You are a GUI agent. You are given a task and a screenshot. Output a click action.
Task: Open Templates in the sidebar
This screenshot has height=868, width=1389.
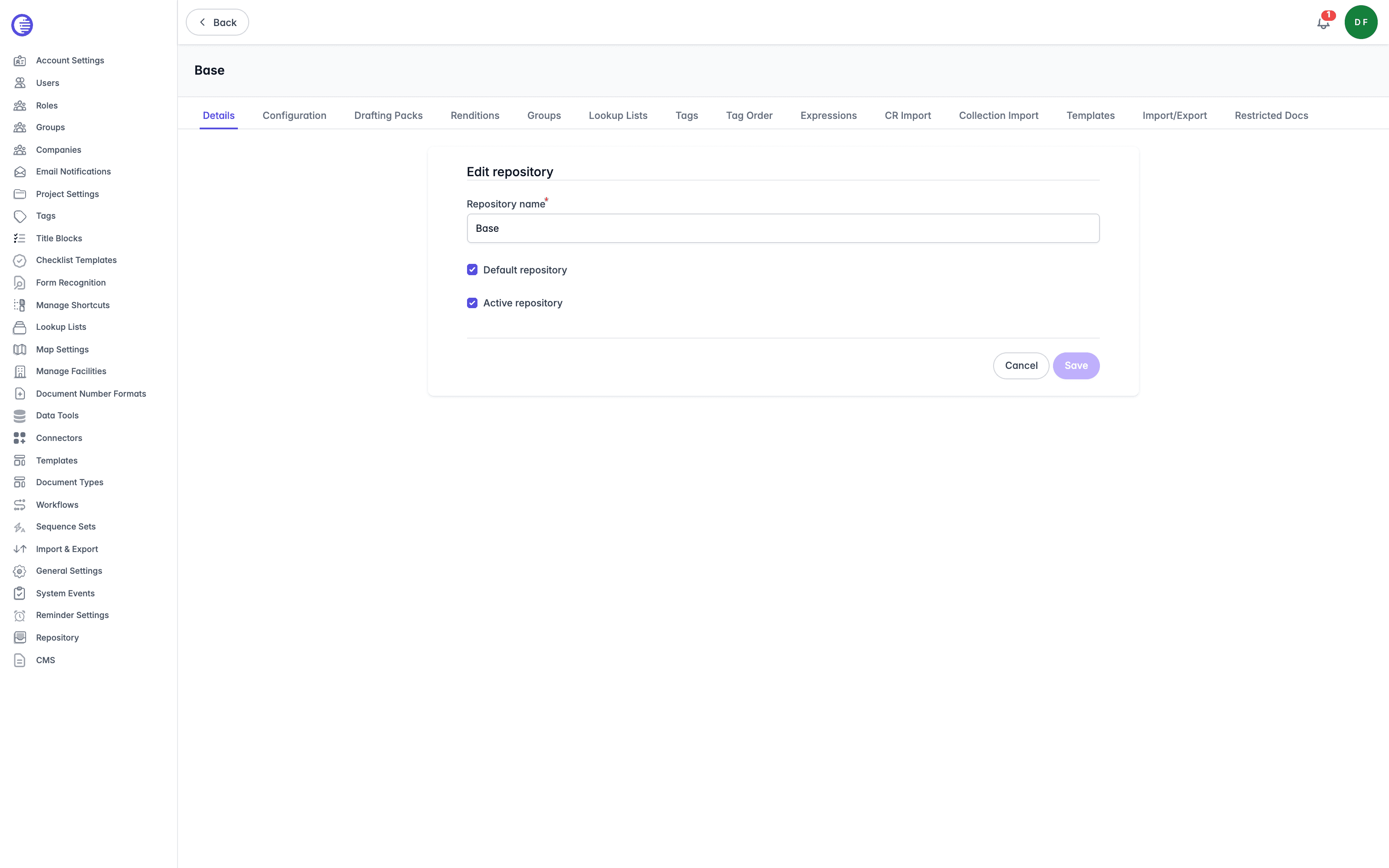tap(57, 460)
